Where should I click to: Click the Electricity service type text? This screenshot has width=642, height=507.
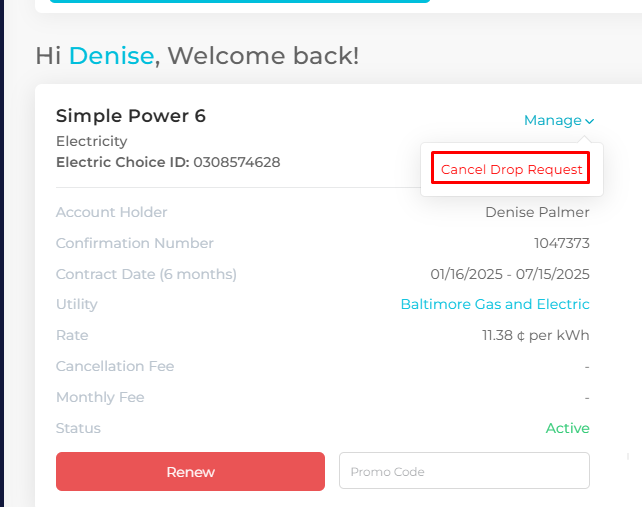coord(92,141)
